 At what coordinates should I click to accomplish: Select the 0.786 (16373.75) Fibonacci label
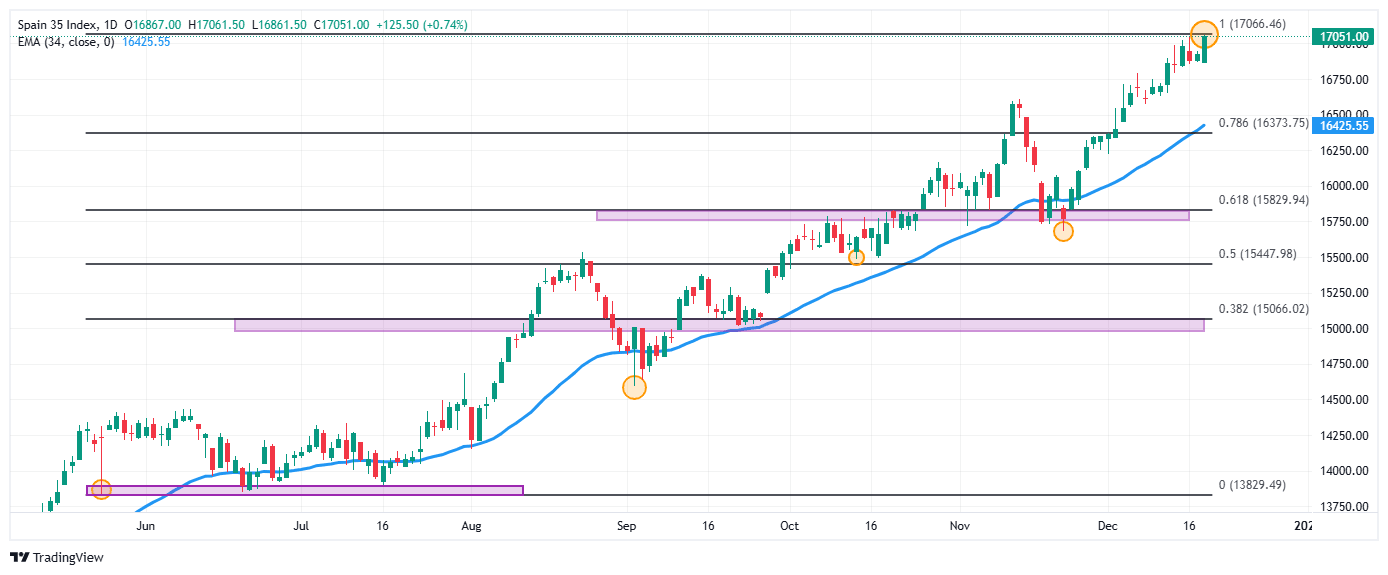(1263, 123)
